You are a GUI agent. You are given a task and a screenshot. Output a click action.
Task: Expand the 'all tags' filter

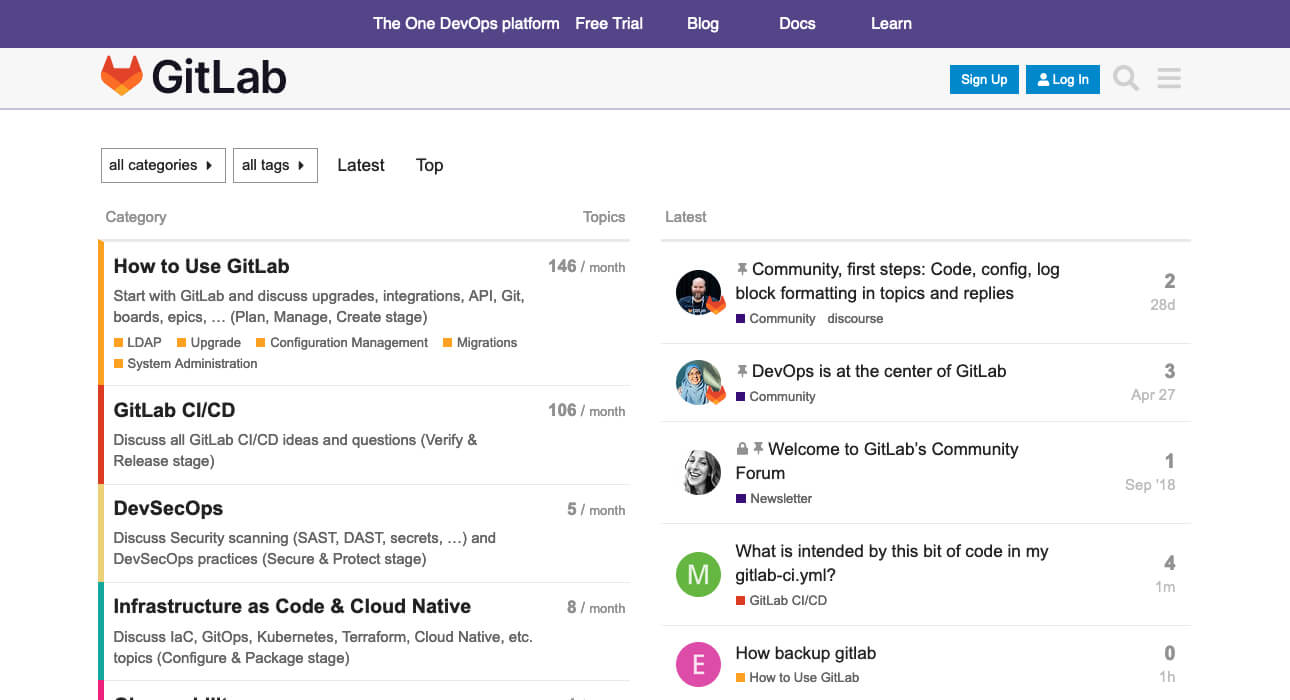tap(274, 165)
